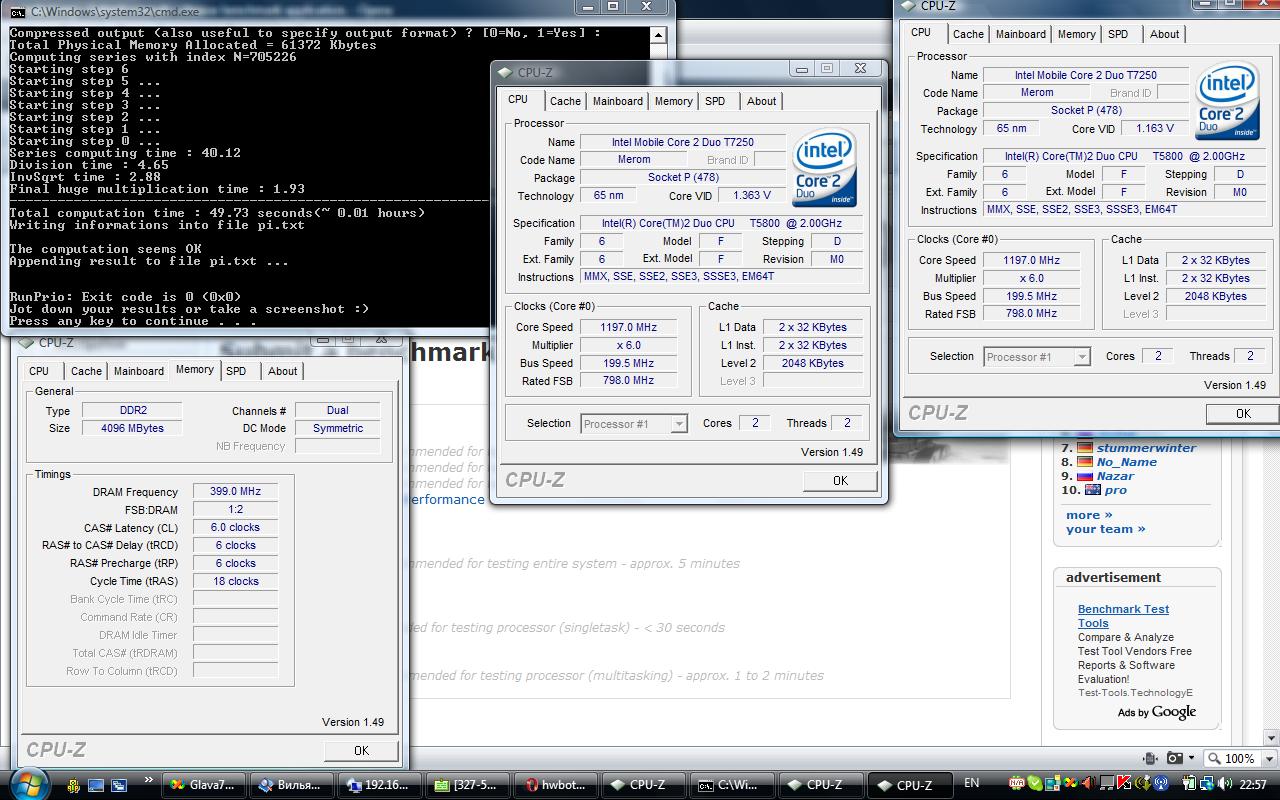Switch to the hwbot Opera taskbar button
This screenshot has width=1280, height=800.
coord(555,785)
